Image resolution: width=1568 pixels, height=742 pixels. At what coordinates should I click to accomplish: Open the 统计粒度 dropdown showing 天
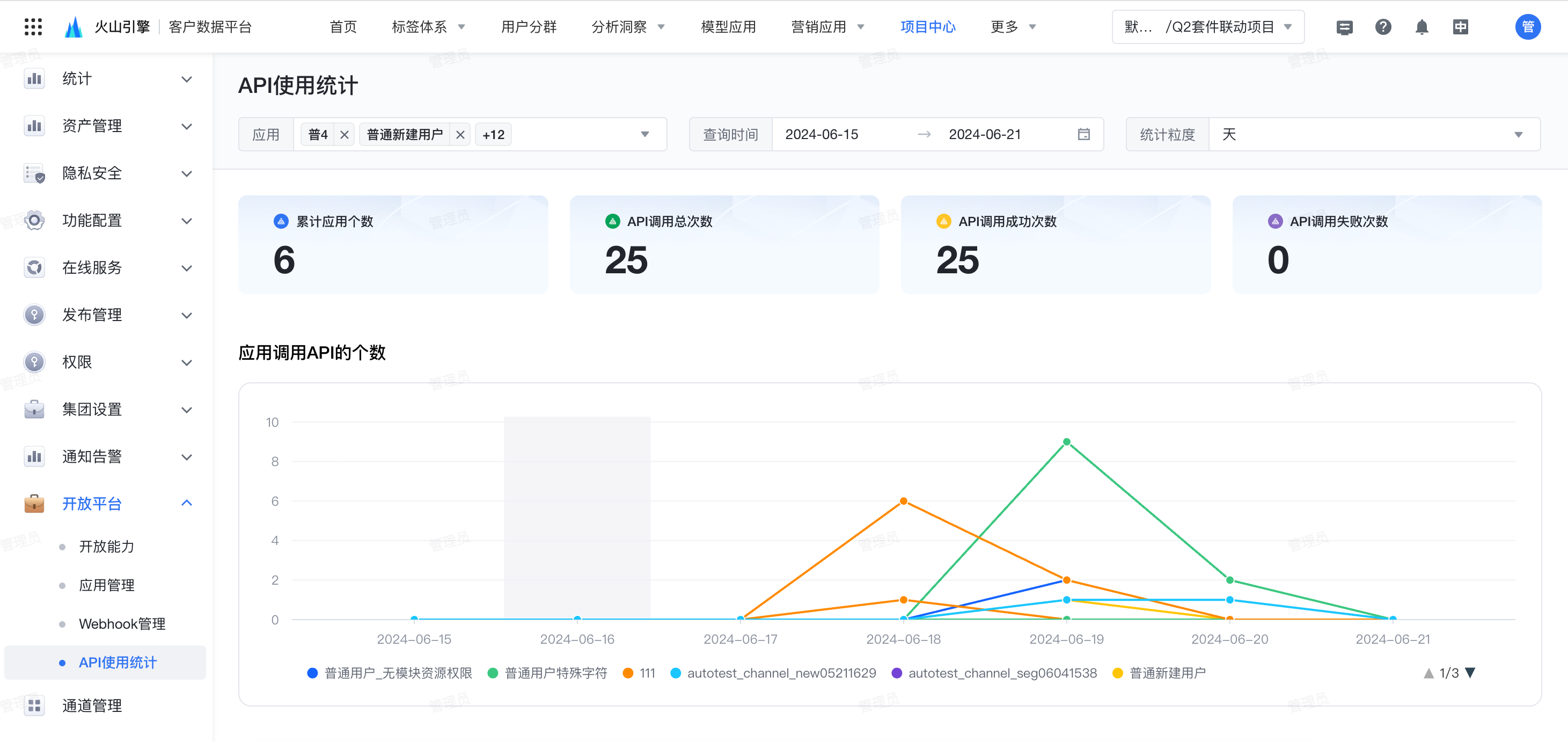[x=1374, y=135]
